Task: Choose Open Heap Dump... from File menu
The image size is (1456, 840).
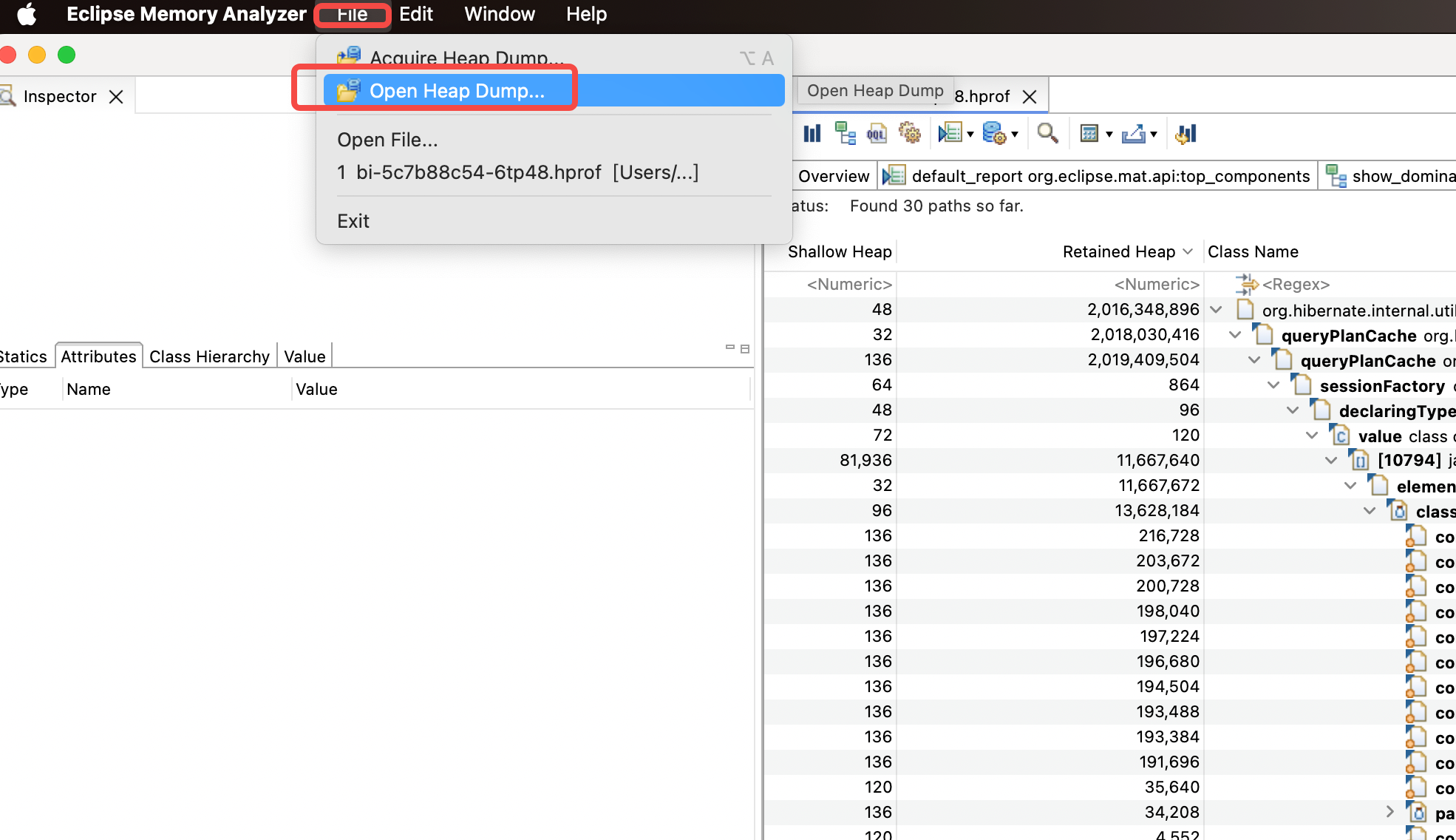Action: 554,91
